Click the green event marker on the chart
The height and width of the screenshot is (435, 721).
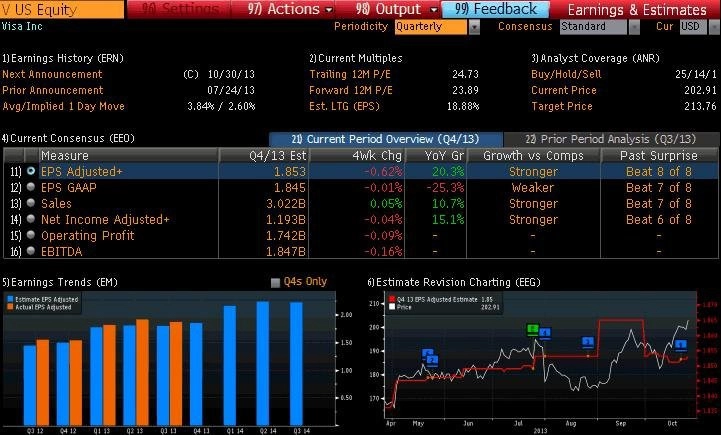coord(533,329)
